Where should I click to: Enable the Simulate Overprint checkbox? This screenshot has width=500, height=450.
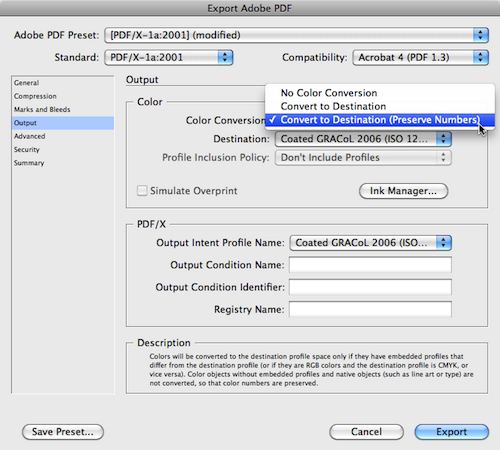142,191
